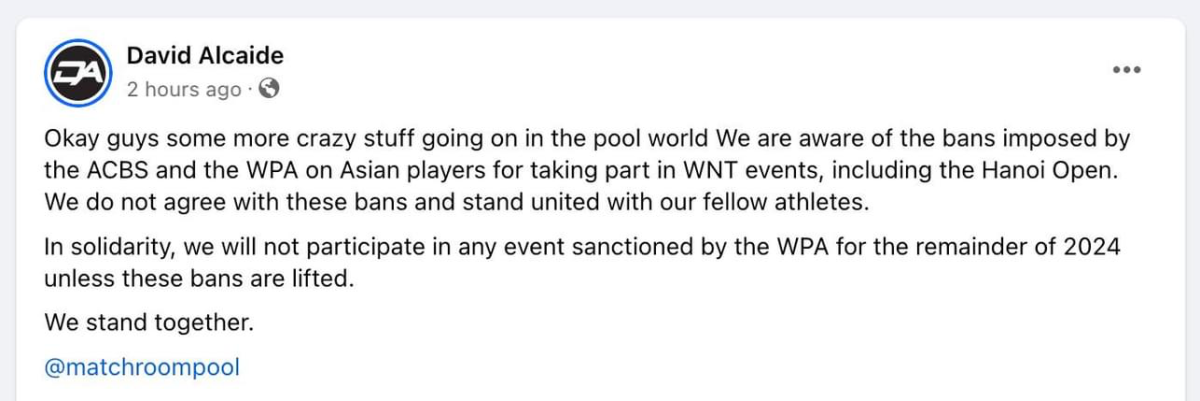Click "Asian players" in the post text
Screen dimensions: 1200x401
coord(378,170)
